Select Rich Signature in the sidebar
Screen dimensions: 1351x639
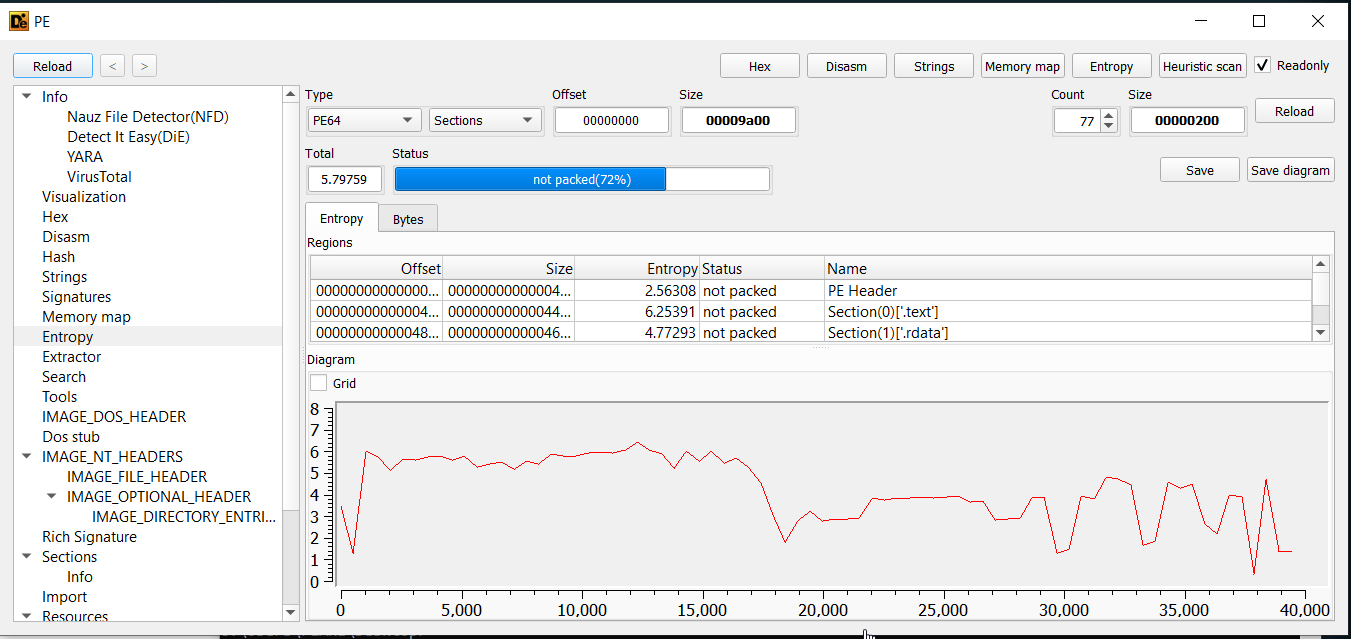click(89, 537)
